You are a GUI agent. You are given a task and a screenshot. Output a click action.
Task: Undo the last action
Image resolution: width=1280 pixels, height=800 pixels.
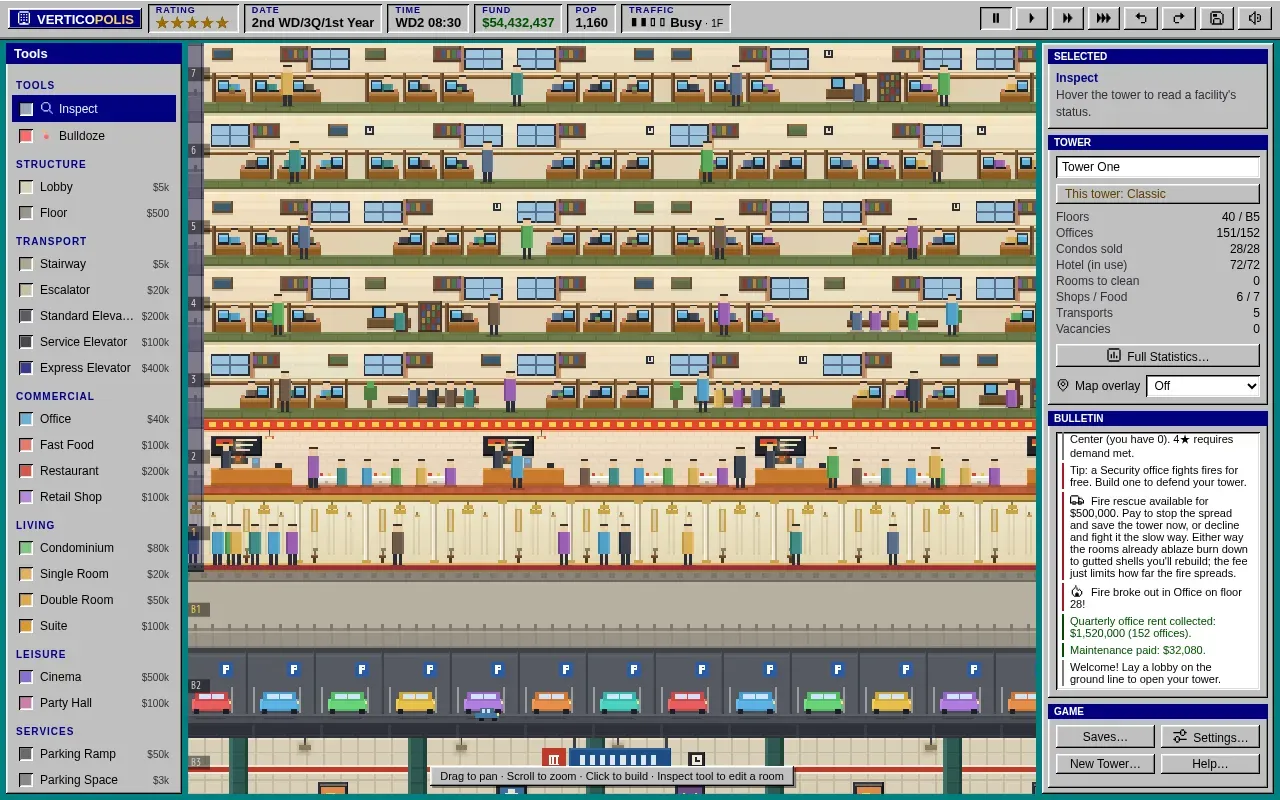1140,18
